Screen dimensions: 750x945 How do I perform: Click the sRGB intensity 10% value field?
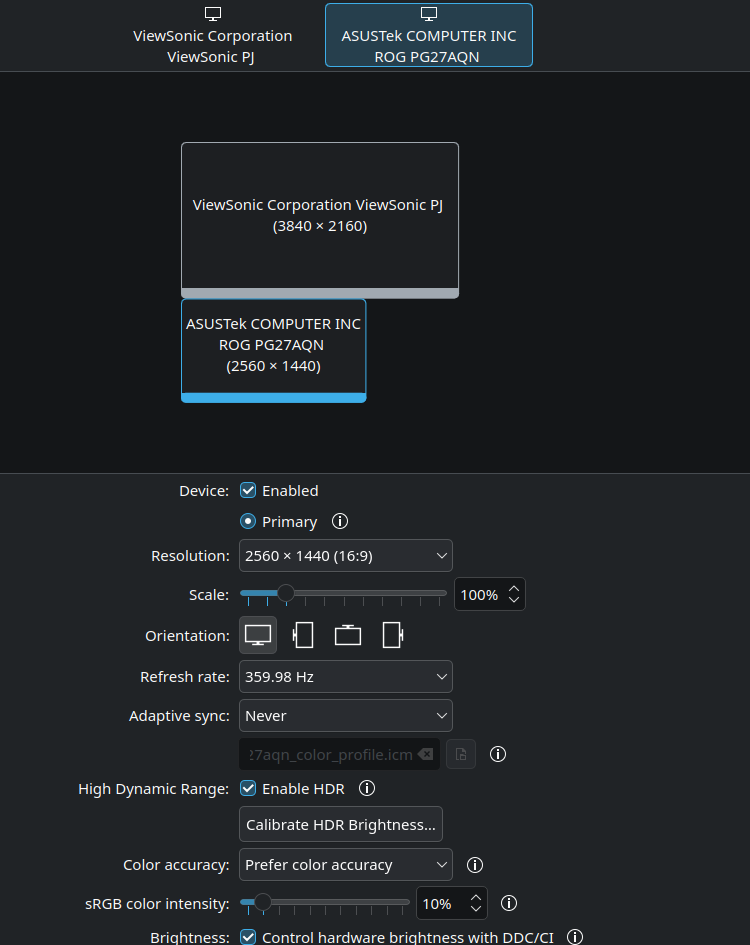click(442, 903)
